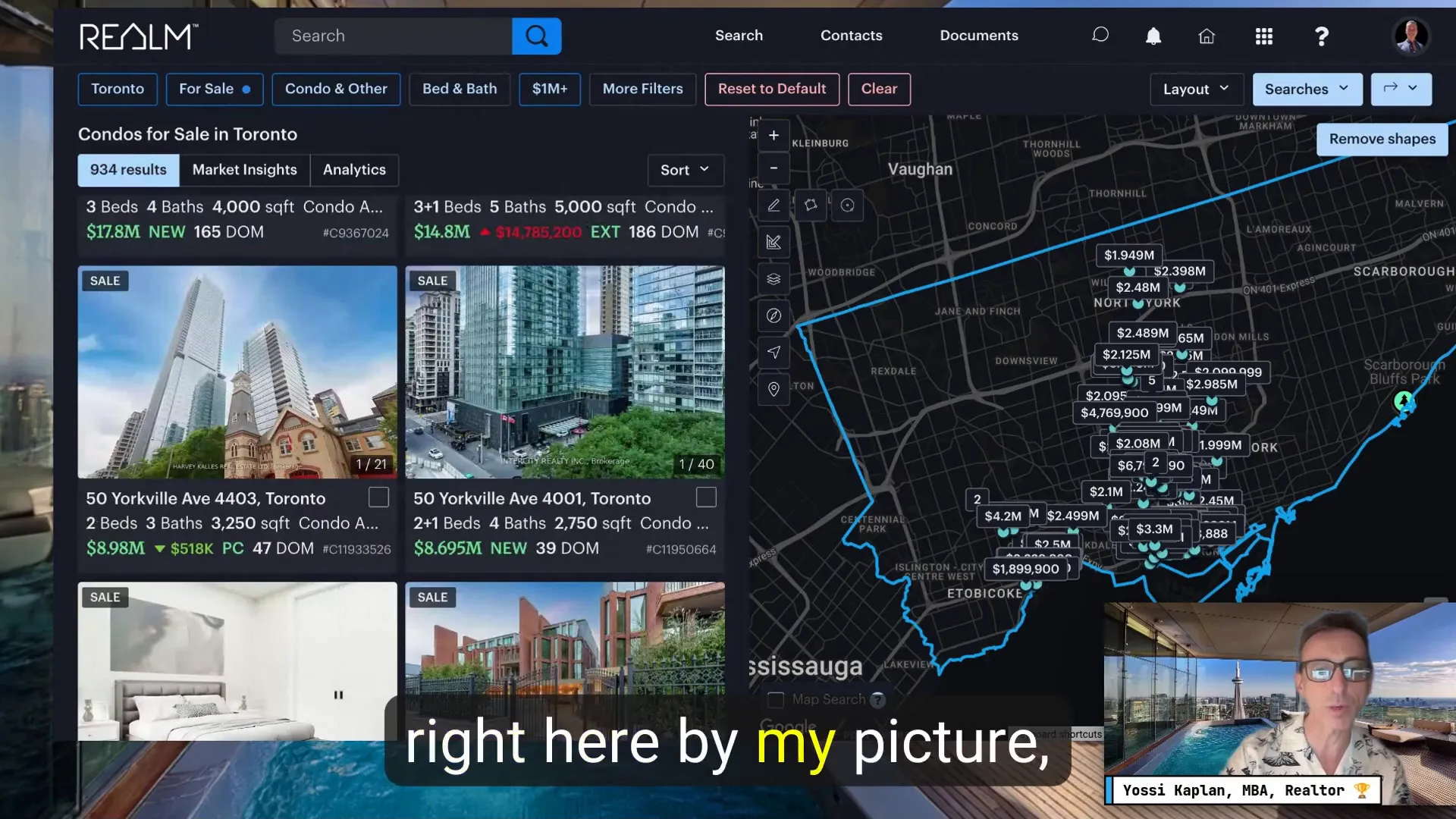Focus the Search text field
The image size is (1456, 819).
393,36
